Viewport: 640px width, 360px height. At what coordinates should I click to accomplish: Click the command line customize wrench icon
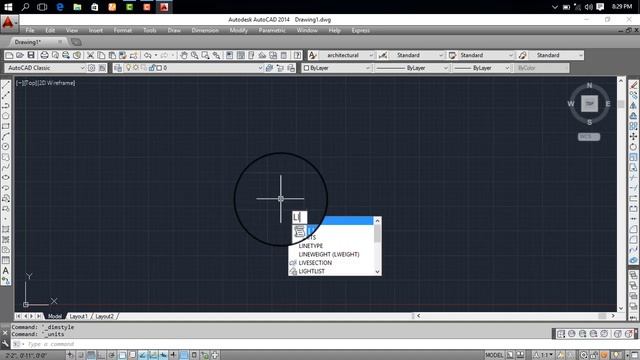pos(5,344)
